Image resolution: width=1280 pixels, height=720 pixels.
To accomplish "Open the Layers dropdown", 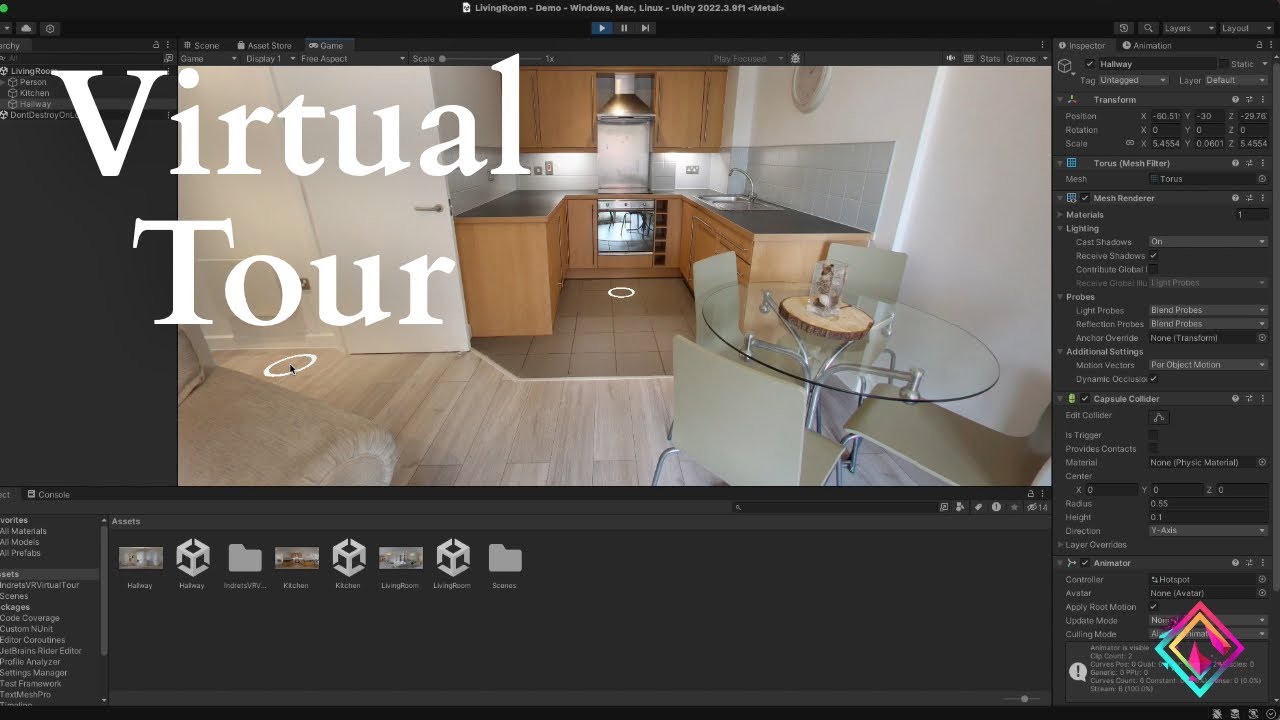I will click(1189, 28).
